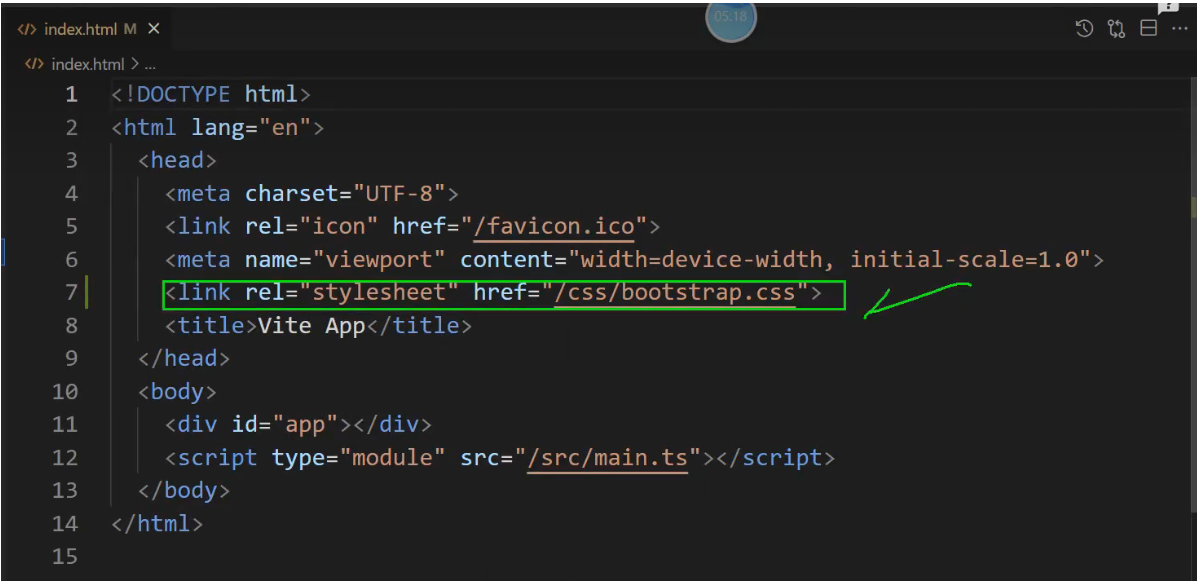Click the "module" script type value
Viewport: 1197px width, 584px height.
click(x=392, y=457)
